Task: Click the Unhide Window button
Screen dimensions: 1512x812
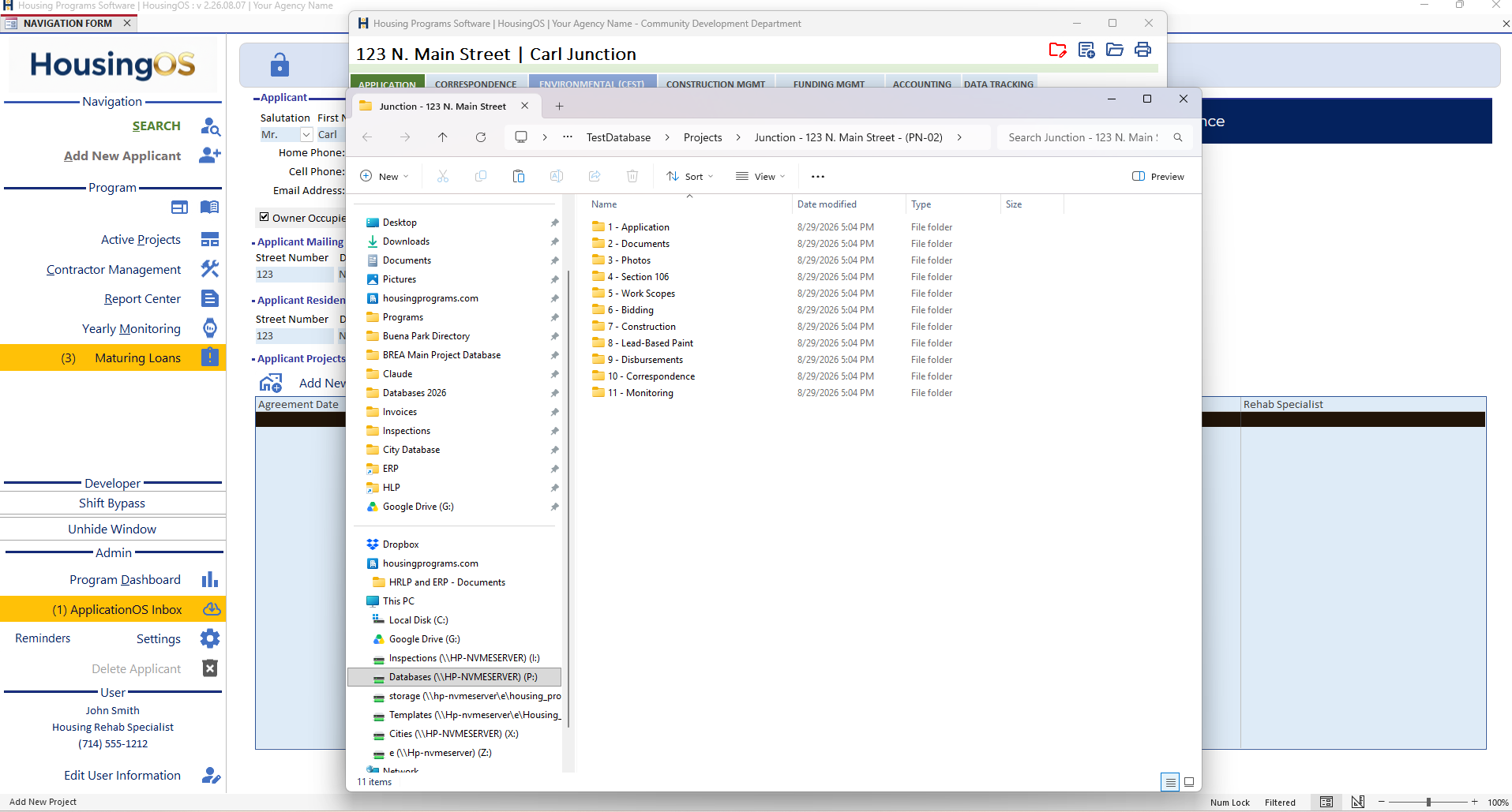Action: point(112,529)
